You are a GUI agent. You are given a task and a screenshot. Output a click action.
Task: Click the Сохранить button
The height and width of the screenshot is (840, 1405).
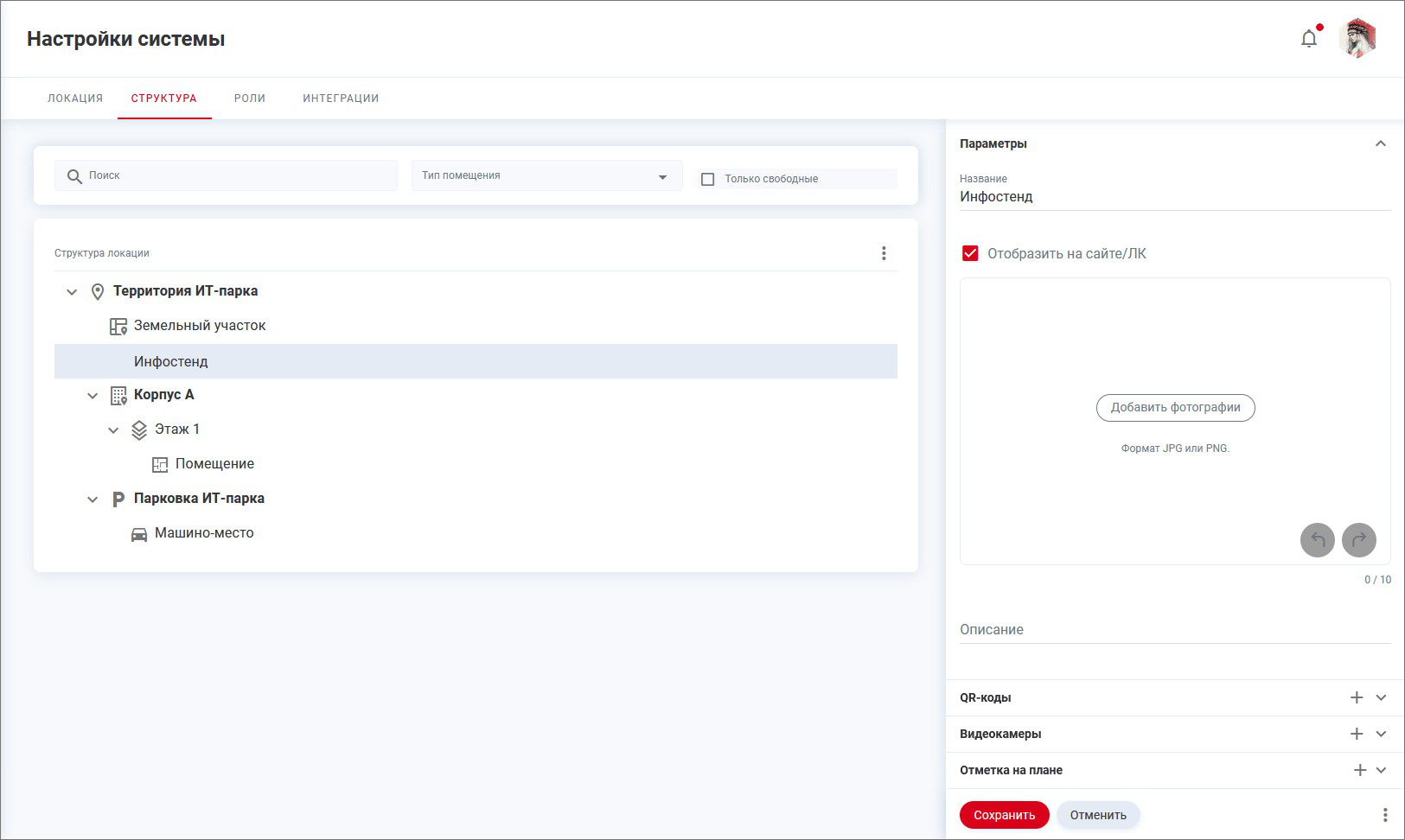[1004, 815]
